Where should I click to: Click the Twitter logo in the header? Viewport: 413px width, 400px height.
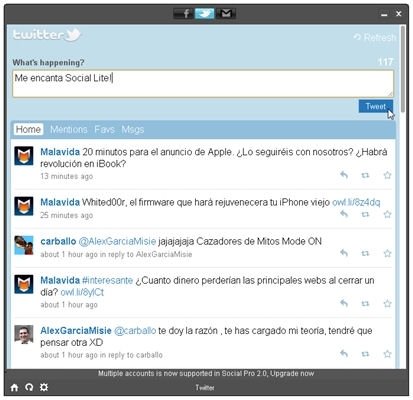[47, 35]
